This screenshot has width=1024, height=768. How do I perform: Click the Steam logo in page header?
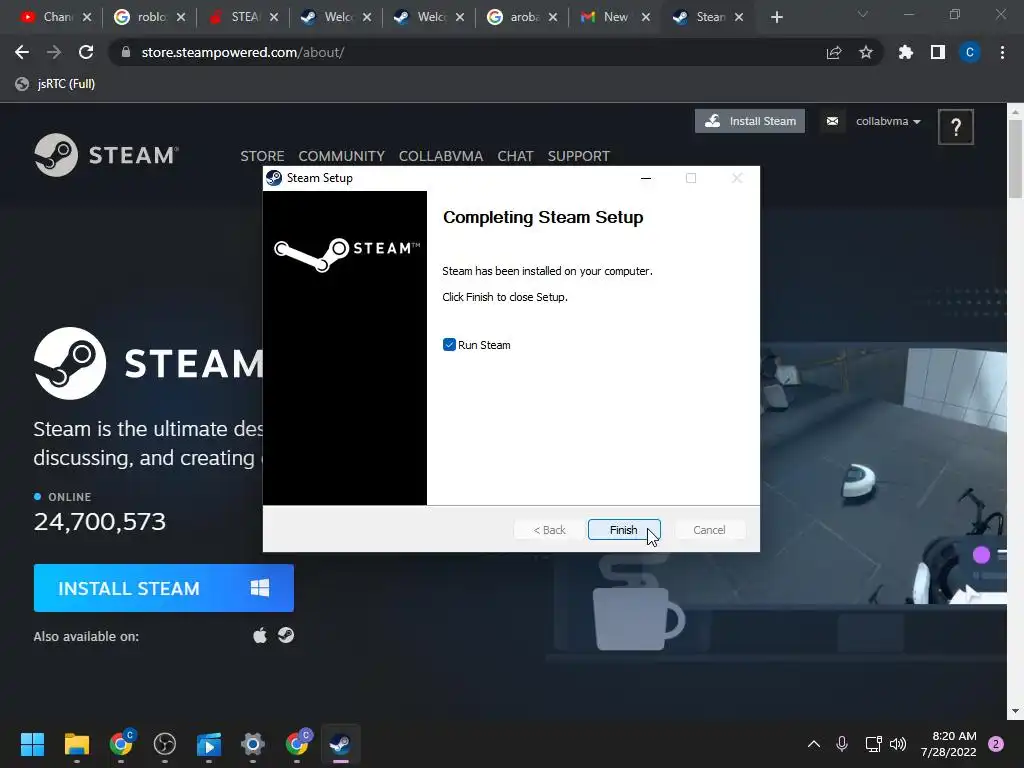(x=106, y=155)
